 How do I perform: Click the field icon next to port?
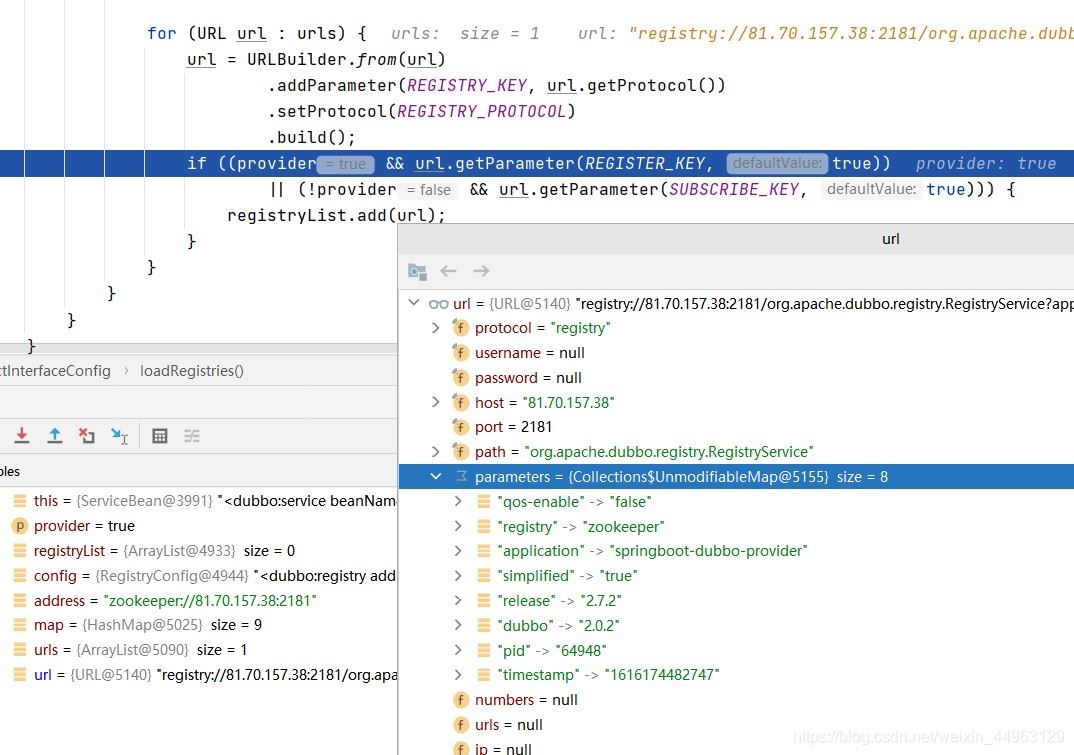click(460, 427)
